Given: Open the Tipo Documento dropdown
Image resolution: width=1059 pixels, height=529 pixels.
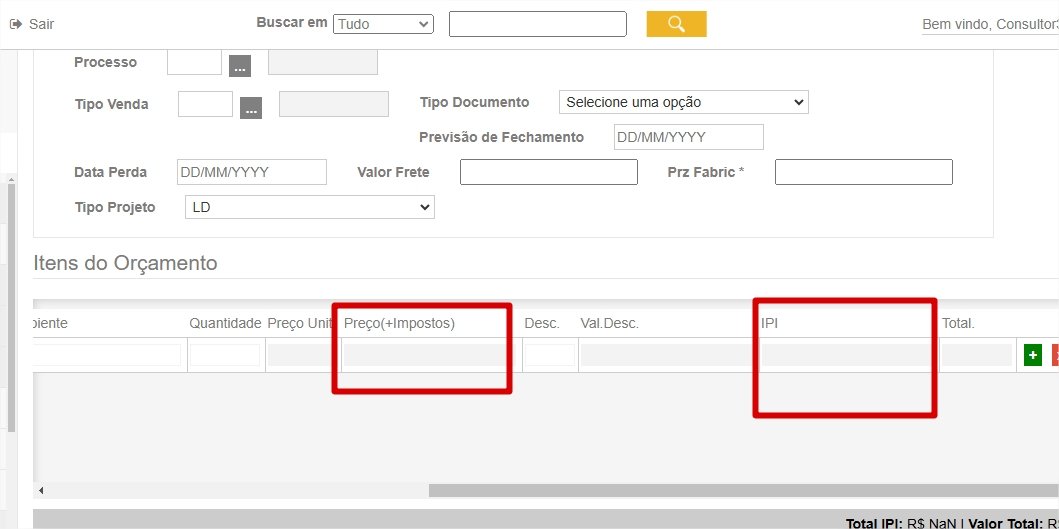Looking at the screenshot, I should pyautogui.click(x=683, y=103).
